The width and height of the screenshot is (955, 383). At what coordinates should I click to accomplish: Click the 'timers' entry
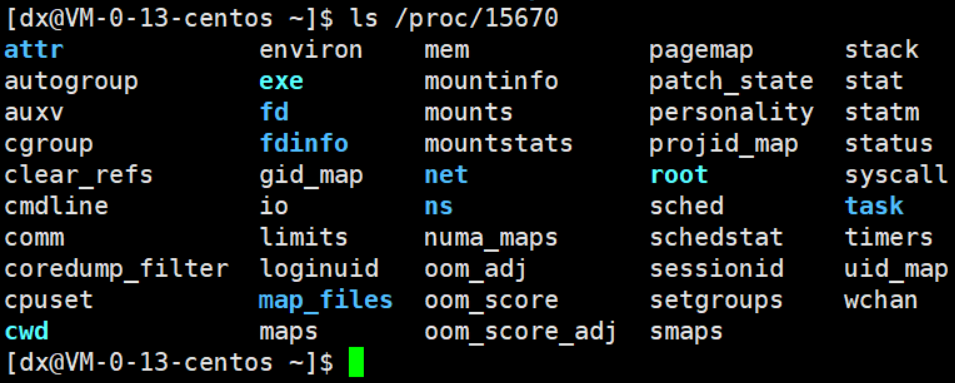[889, 238]
